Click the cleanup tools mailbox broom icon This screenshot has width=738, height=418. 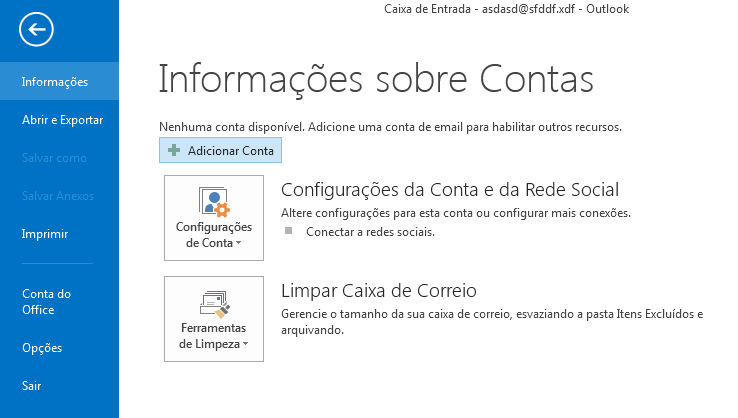[x=214, y=304]
